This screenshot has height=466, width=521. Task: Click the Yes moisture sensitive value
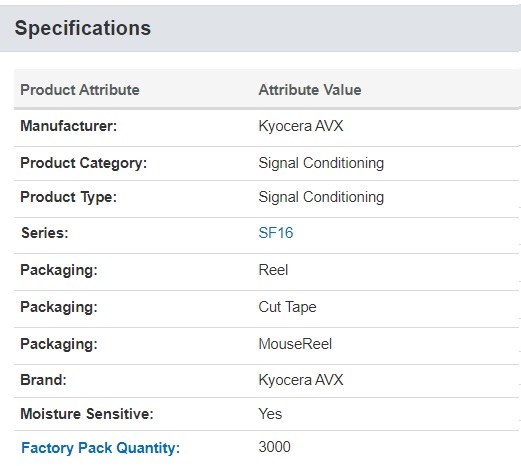270,414
